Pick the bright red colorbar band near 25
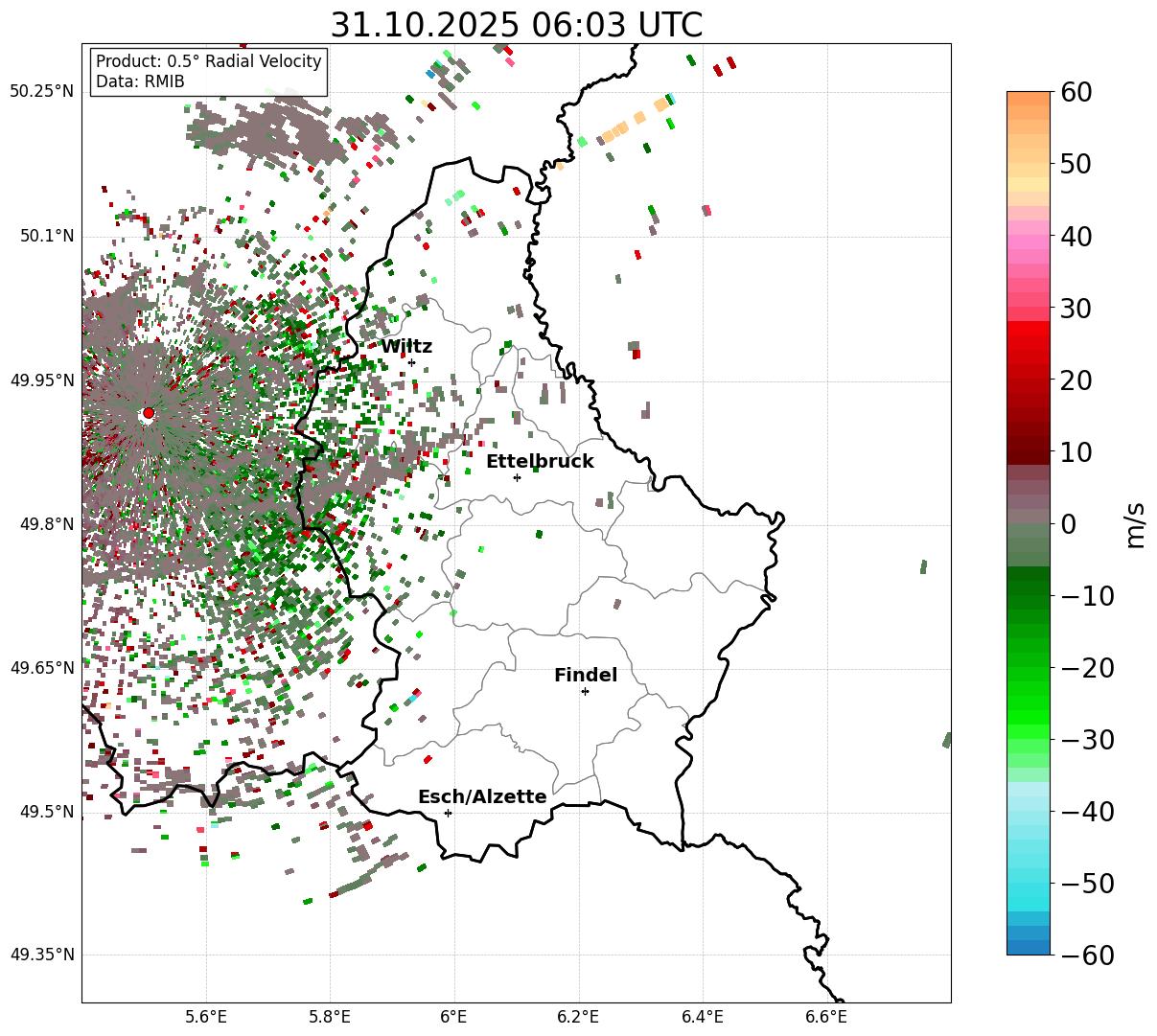Viewport: 1157px width, 1036px height. coord(1029,342)
